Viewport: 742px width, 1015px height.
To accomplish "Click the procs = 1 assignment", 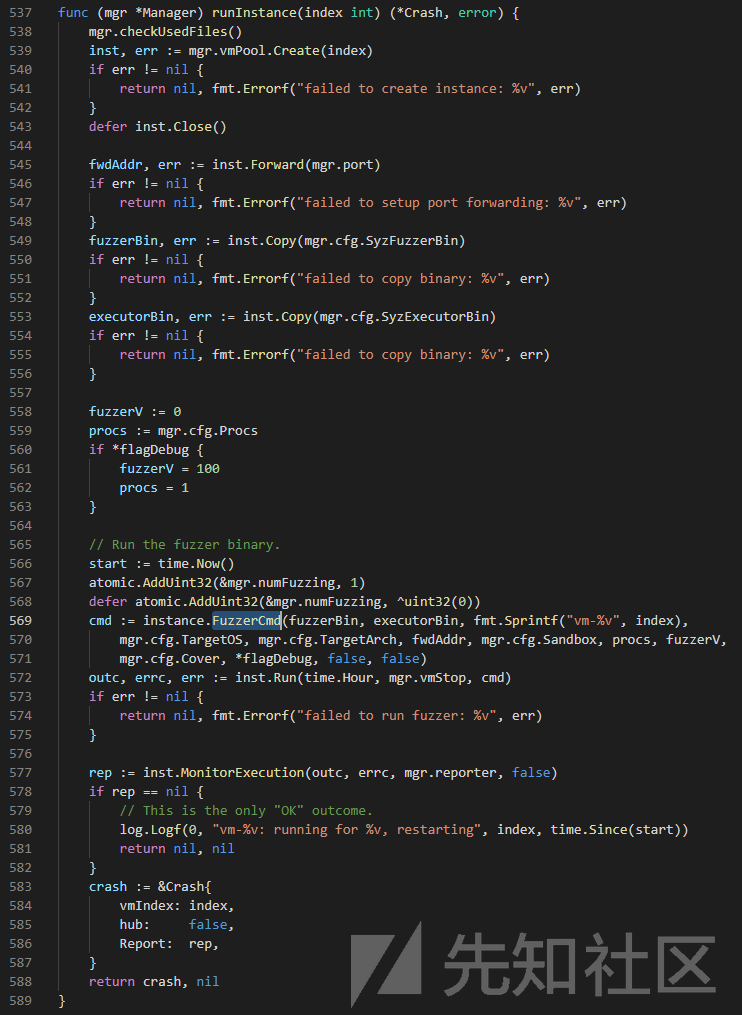I will pyautogui.click(x=154, y=487).
